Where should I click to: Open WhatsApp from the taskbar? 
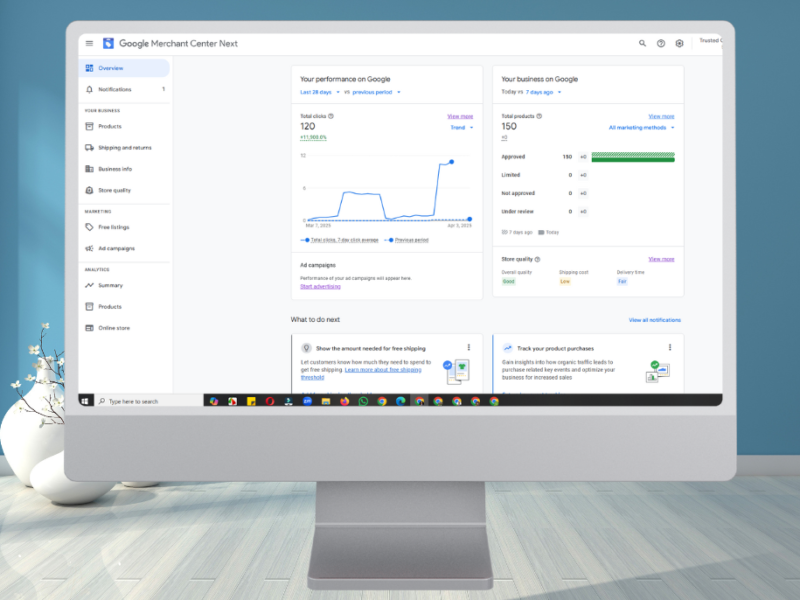point(363,402)
